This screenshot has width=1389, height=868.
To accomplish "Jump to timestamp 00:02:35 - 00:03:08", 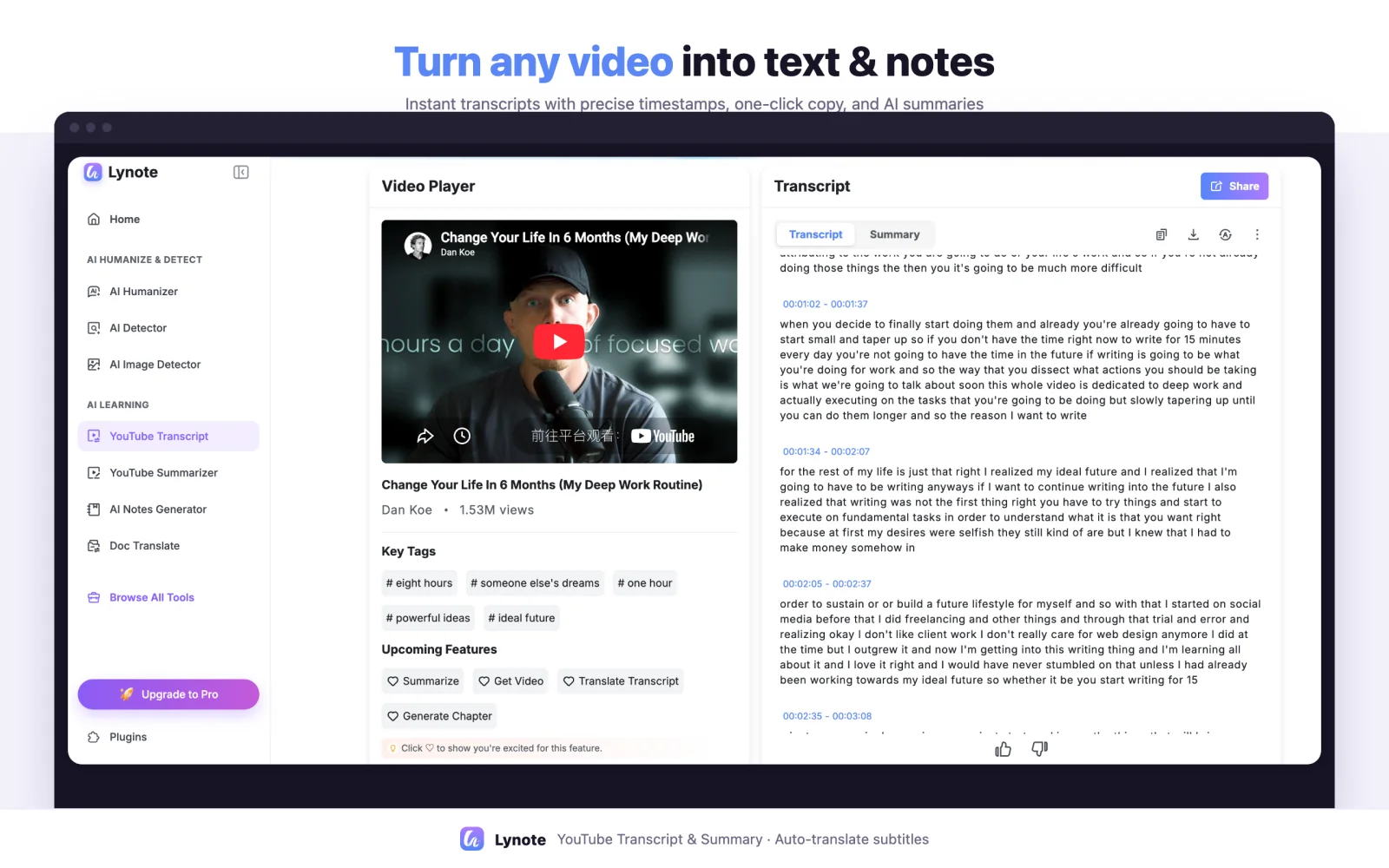I will point(826,716).
